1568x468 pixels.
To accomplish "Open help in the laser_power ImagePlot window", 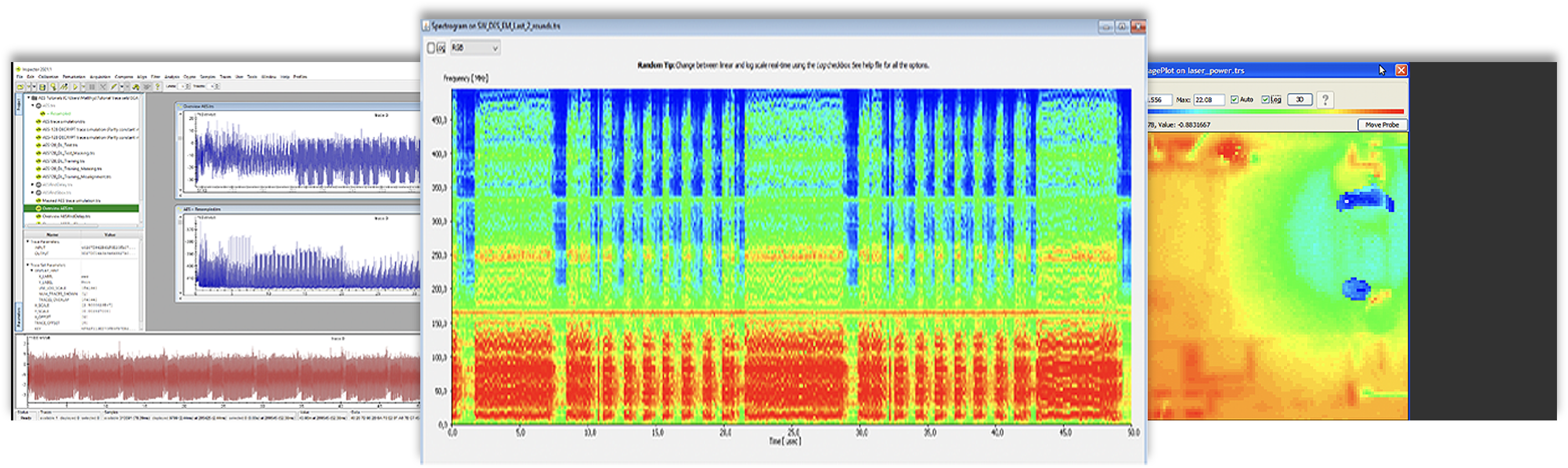I will click(x=1325, y=100).
